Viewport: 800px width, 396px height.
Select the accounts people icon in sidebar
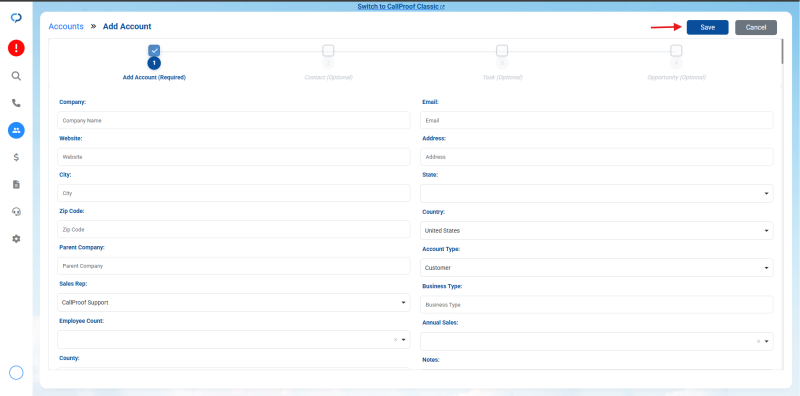pos(16,130)
